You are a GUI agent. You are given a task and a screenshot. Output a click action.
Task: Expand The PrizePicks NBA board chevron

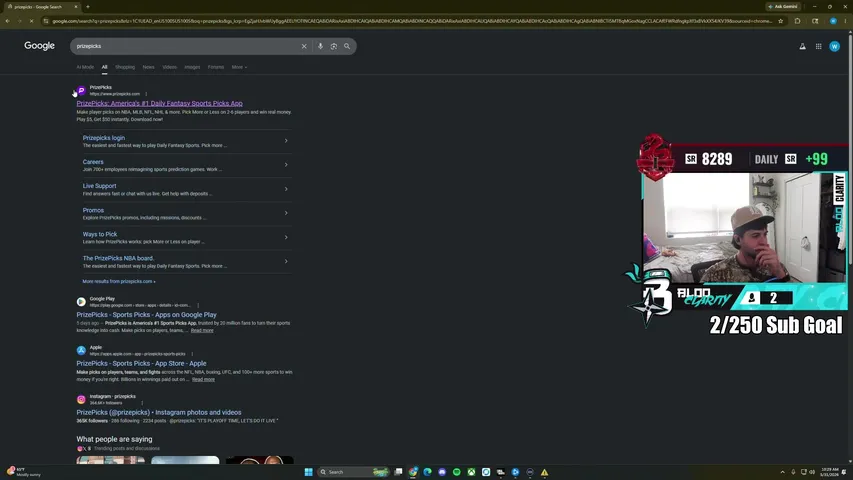[286, 261]
